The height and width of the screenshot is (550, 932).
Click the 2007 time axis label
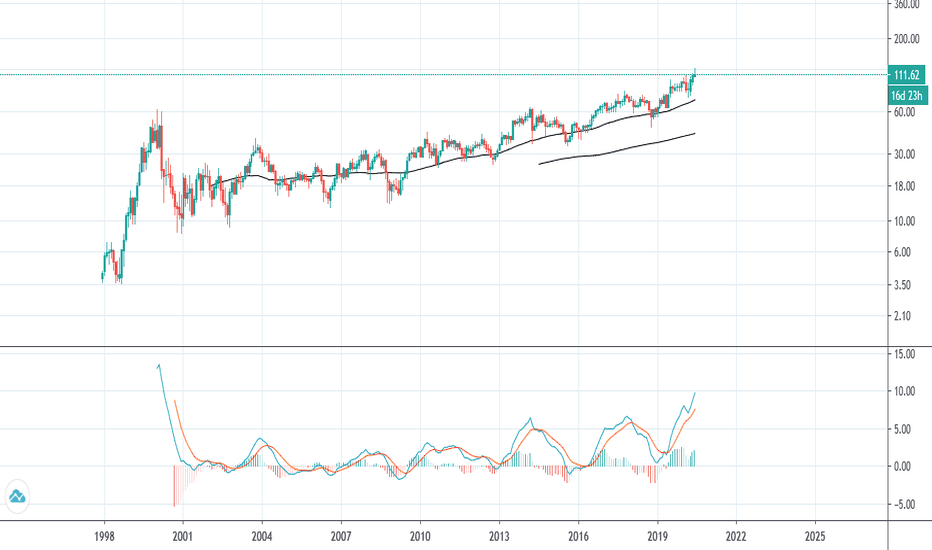coord(341,537)
